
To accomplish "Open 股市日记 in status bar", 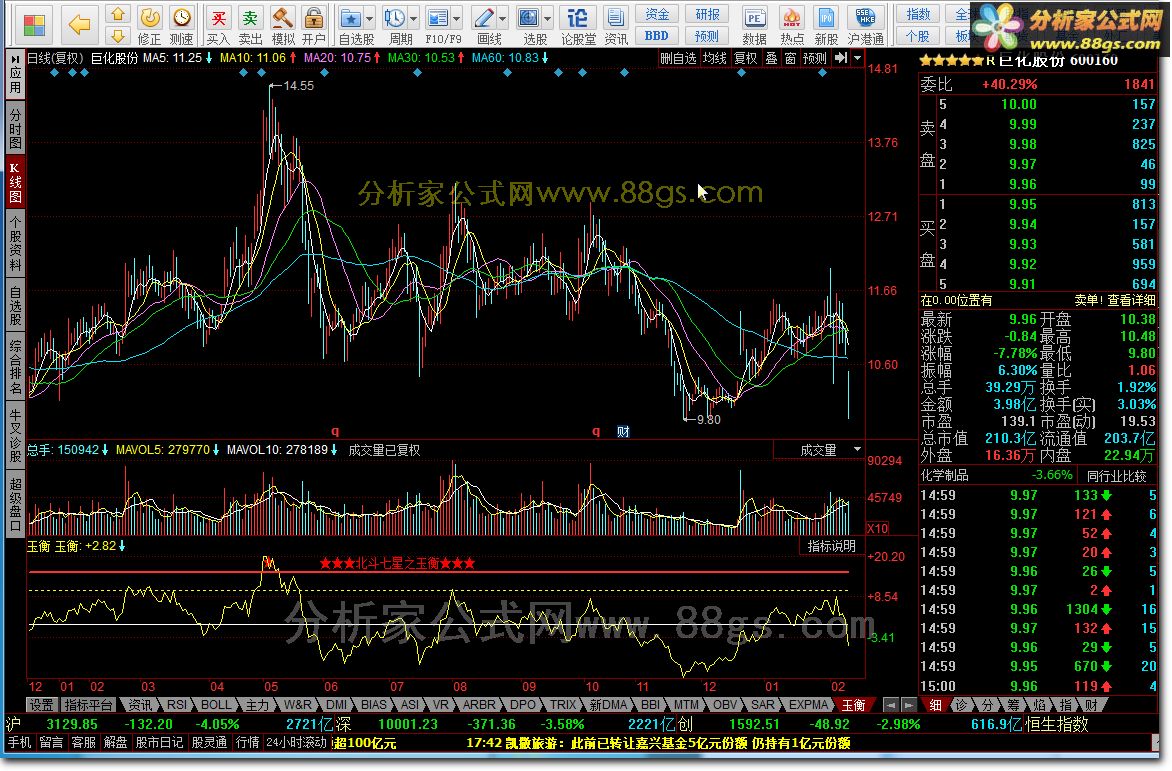I will [x=159, y=743].
